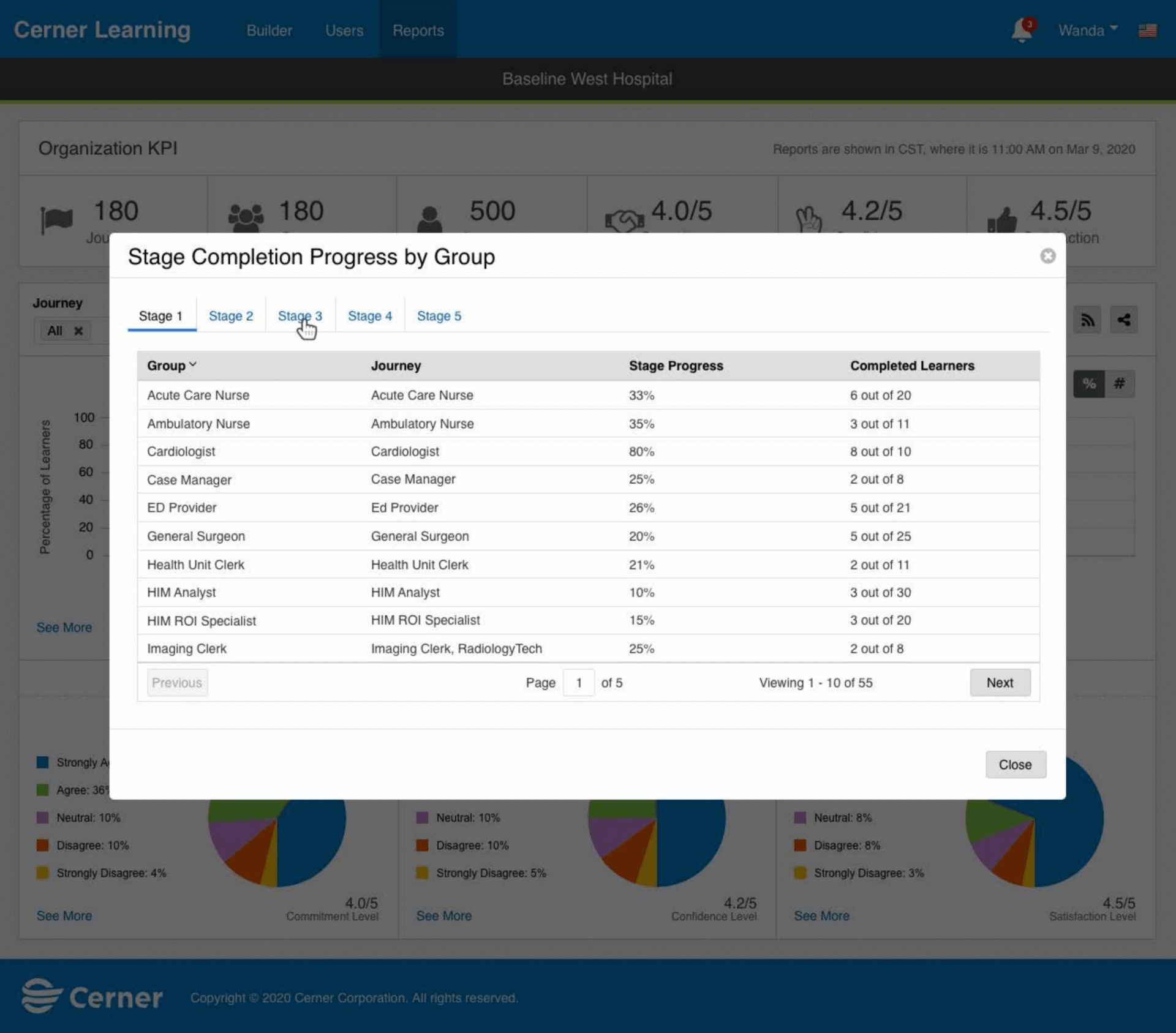Image resolution: width=1176 pixels, height=1033 pixels.
Task: Click the RSS feed icon button
Action: tap(1087, 320)
